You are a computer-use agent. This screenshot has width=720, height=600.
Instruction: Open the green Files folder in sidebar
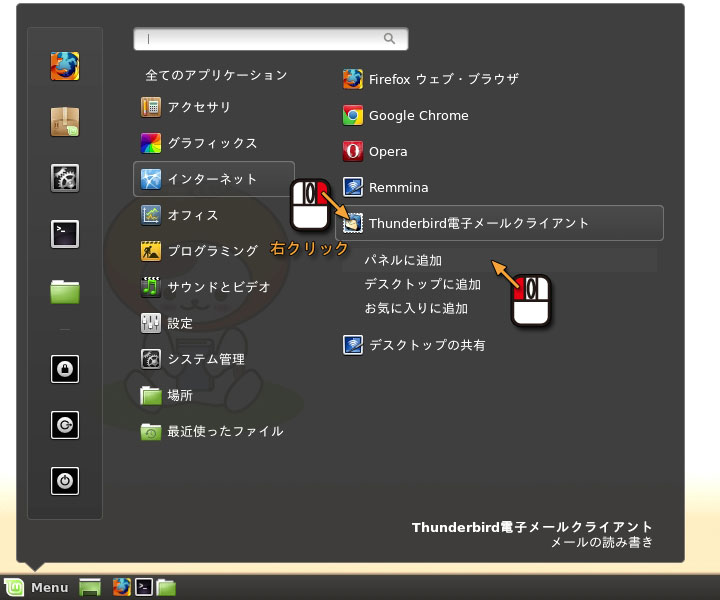pyautogui.click(x=65, y=291)
